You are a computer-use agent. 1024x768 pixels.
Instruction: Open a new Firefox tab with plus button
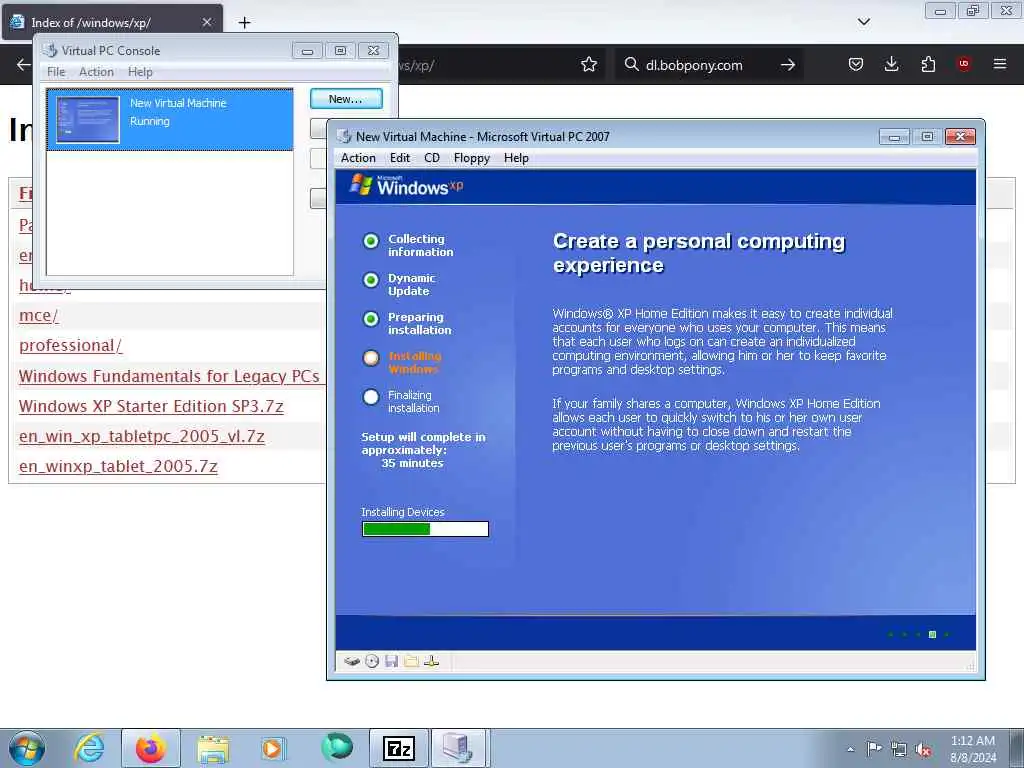pos(244,23)
